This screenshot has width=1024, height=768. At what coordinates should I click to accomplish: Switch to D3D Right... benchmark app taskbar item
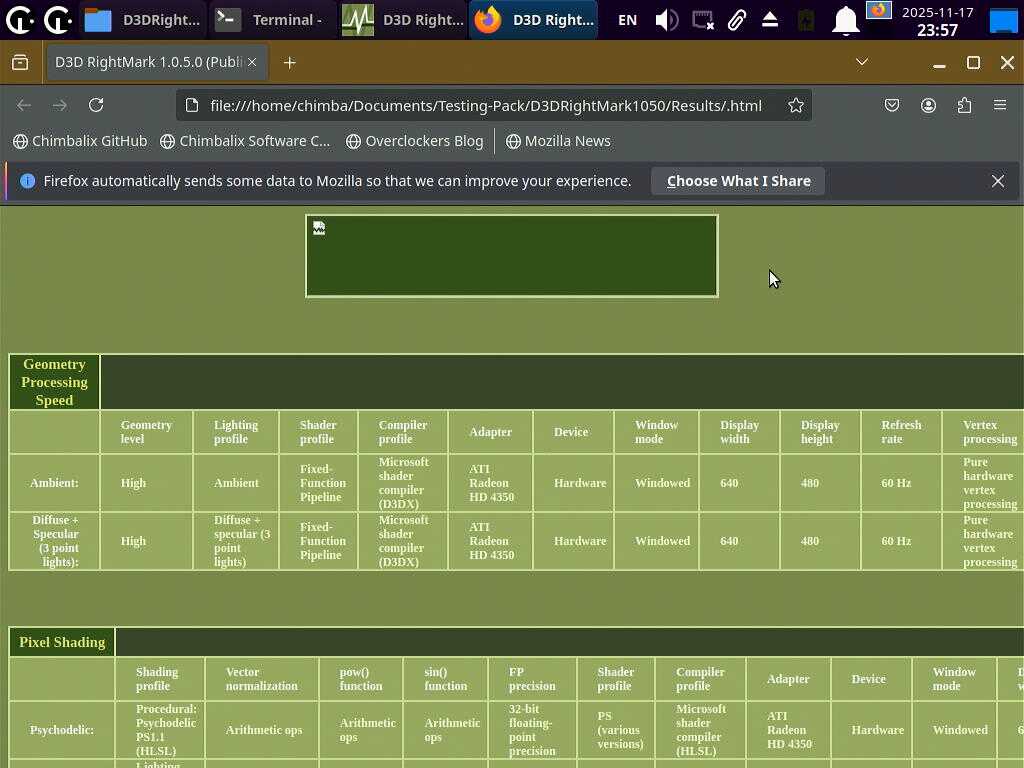tap(403, 20)
